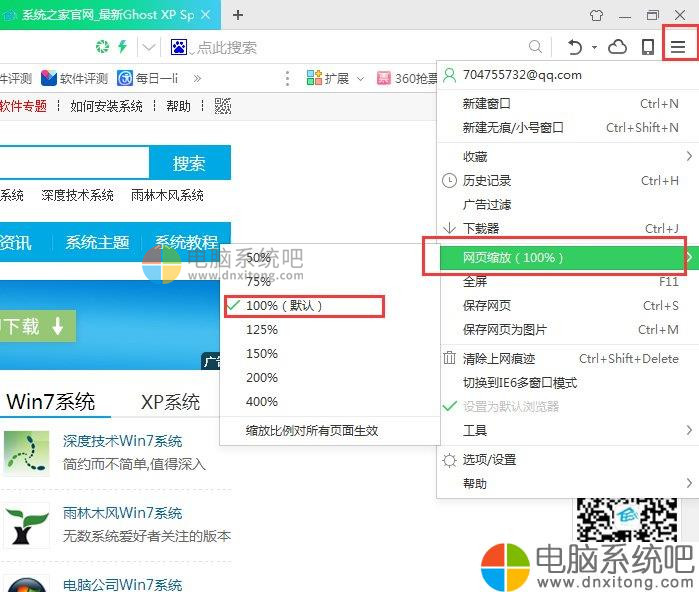Viewport: 699px width, 592px height.
Task: Open 选项/设置 with gear icon
Action: tap(567, 460)
